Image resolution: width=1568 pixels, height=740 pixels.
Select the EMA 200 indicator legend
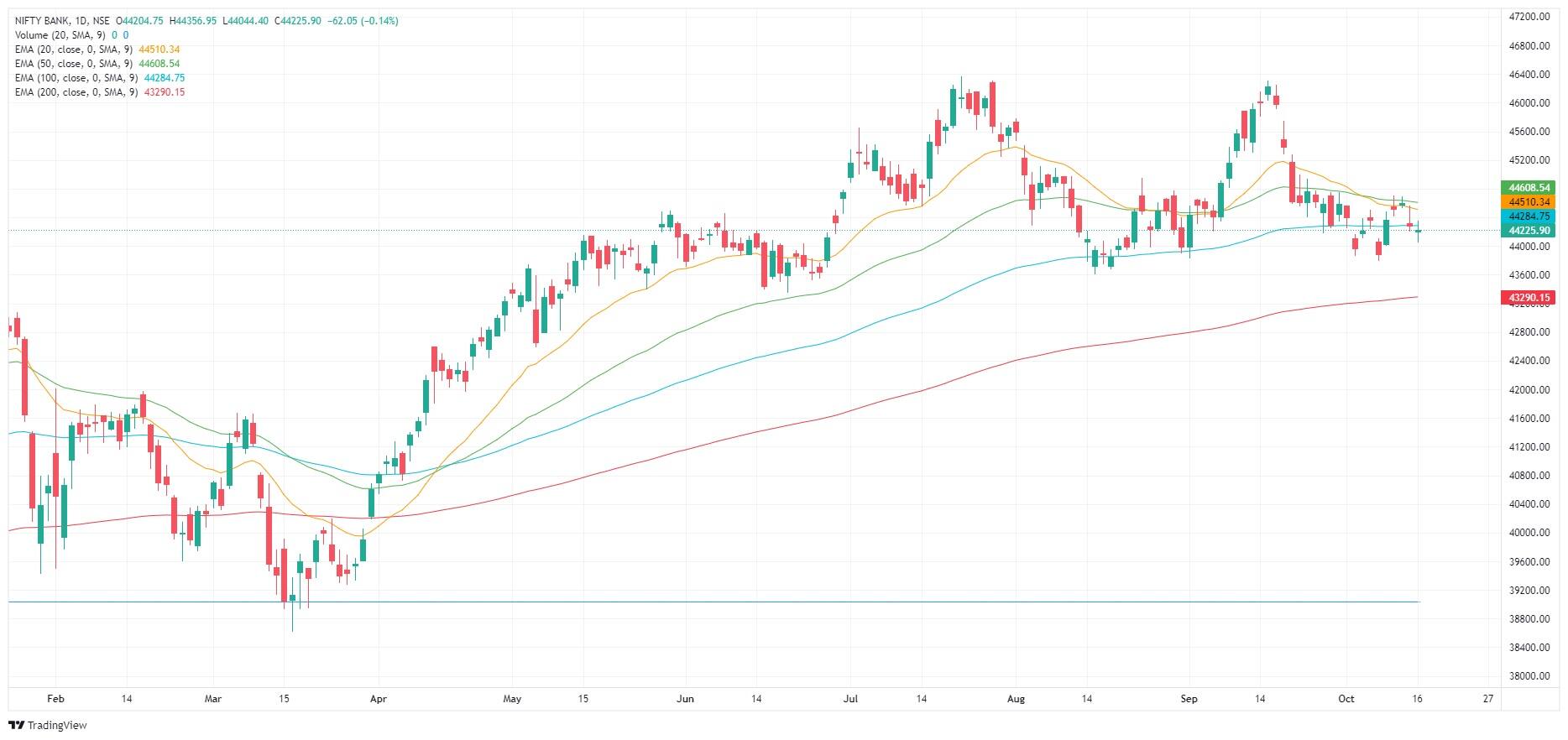point(76,92)
